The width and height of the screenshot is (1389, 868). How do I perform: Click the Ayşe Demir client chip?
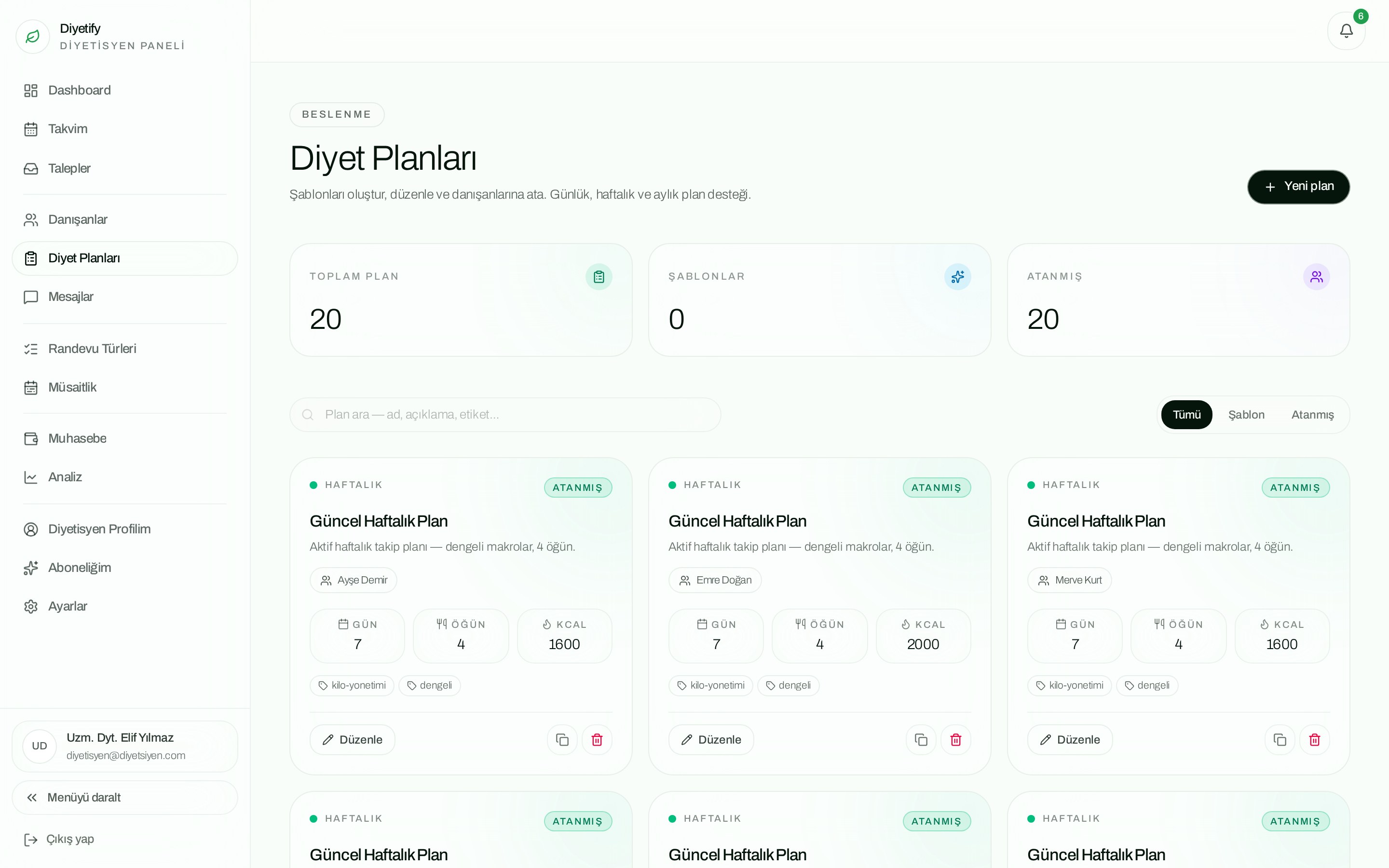(353, 581)
